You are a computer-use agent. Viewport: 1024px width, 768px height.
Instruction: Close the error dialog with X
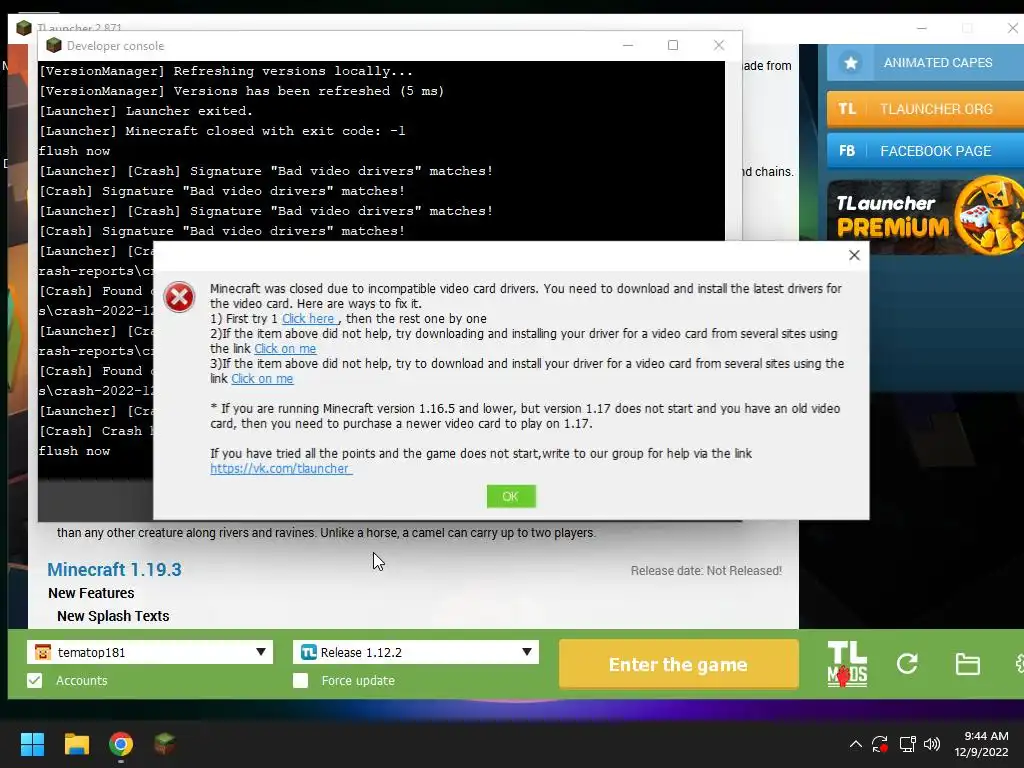click(x=854, y=255)
